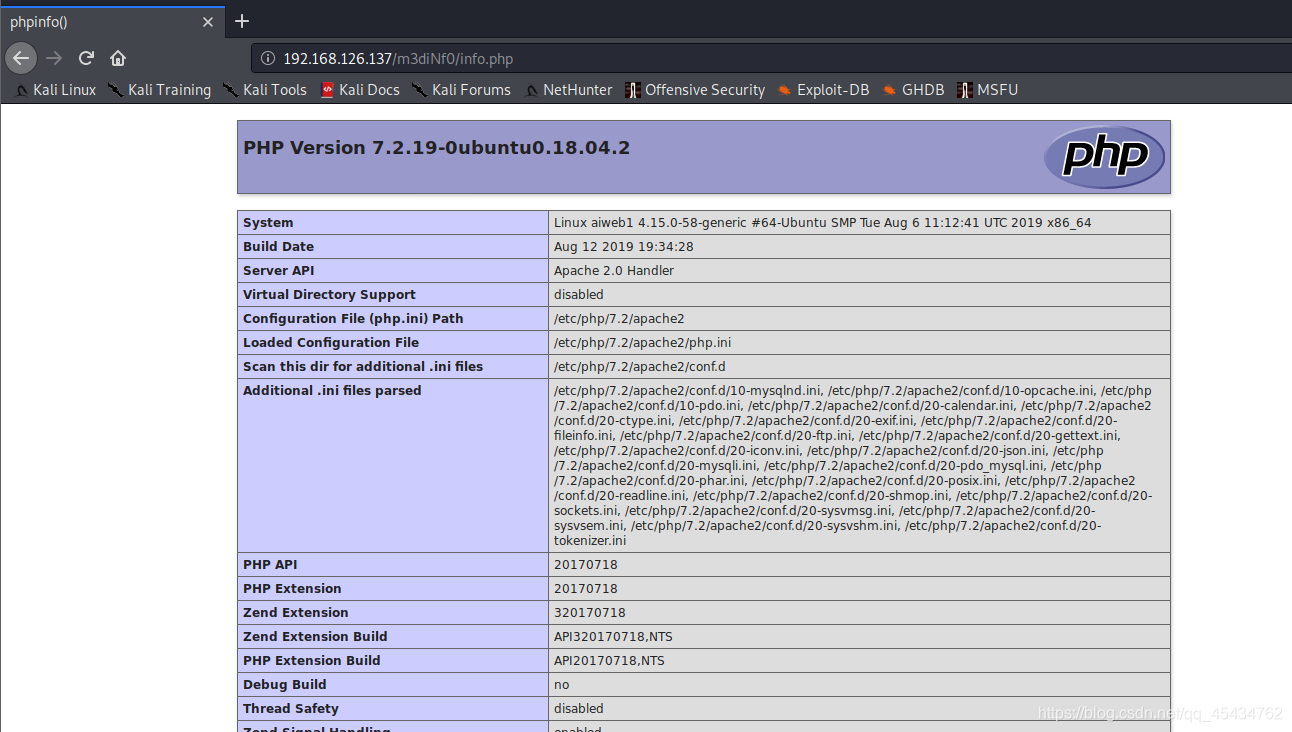Click the Configuration File (php.ini) Path label
This screenshot has height=732, width=1292.
(x=353, y=319)
